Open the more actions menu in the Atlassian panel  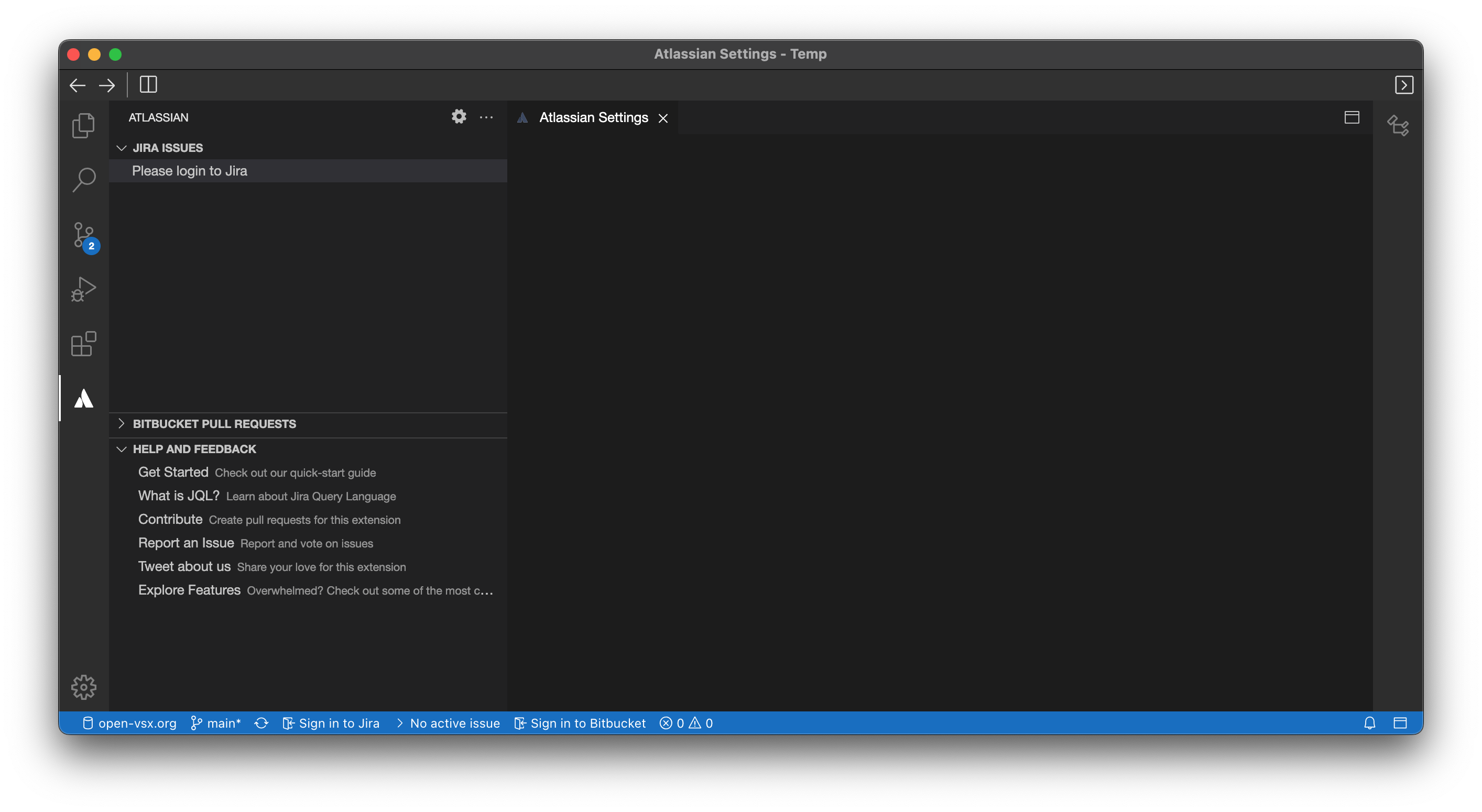tap(487, 117)
